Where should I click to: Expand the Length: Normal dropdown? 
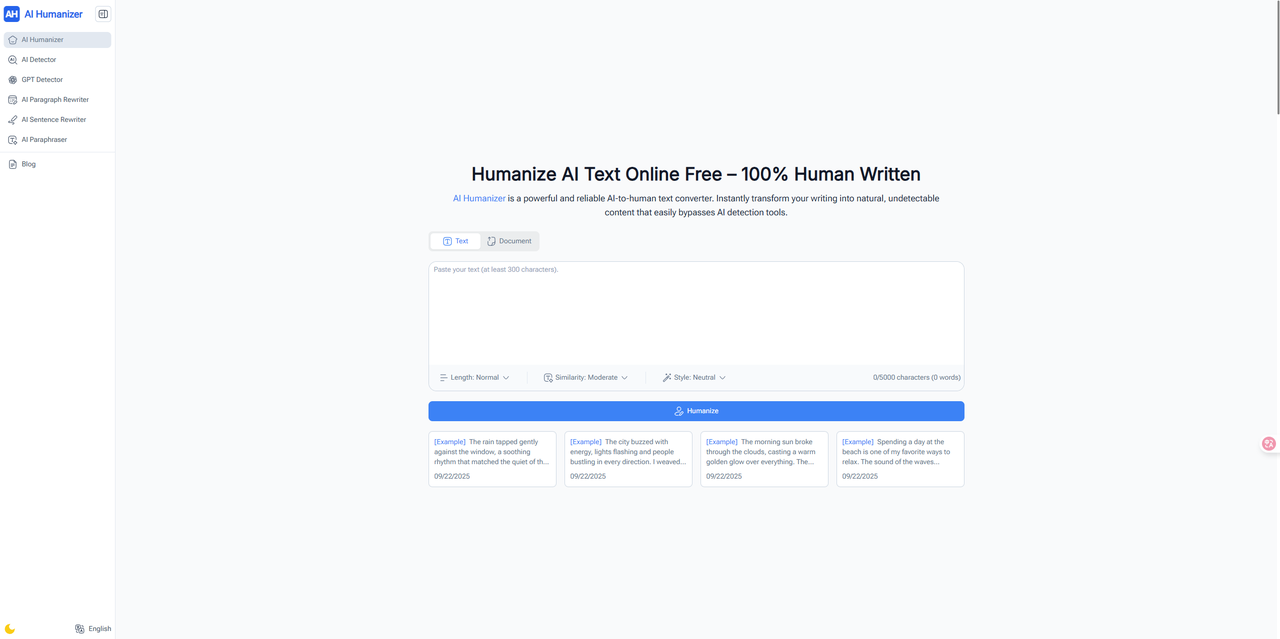pos(475,378)
